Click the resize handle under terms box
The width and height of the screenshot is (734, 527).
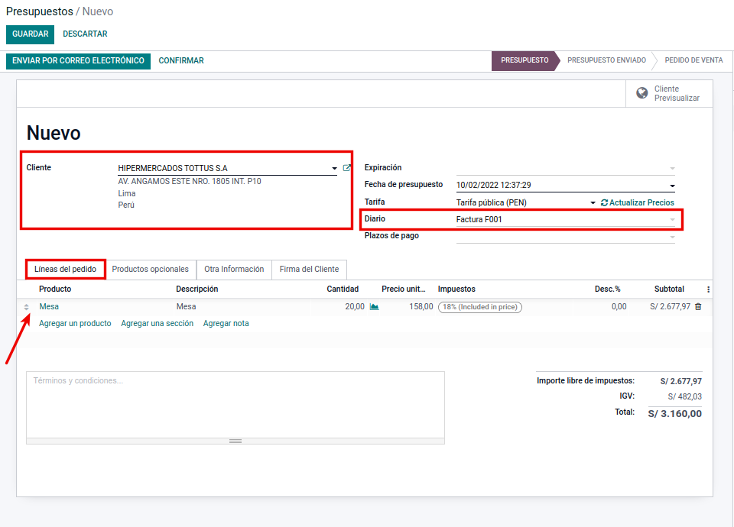click(x=235, y=440)
